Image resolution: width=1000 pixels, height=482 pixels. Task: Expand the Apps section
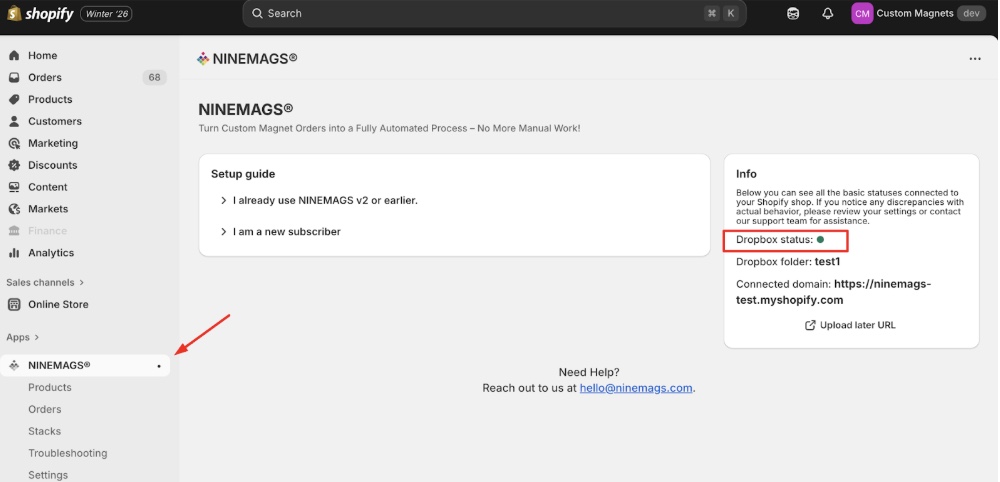23,337
